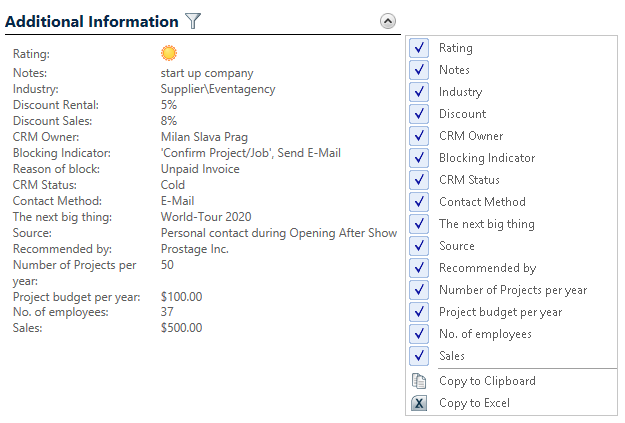This screenshot has width=625, height=423.
Task: Uncheck the Rating checkbox
Action: [x=420, y=48]
